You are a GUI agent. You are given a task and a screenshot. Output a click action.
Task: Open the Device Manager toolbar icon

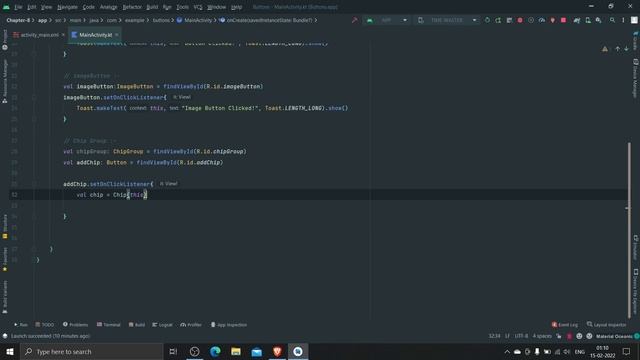click(x=588, y=20)
